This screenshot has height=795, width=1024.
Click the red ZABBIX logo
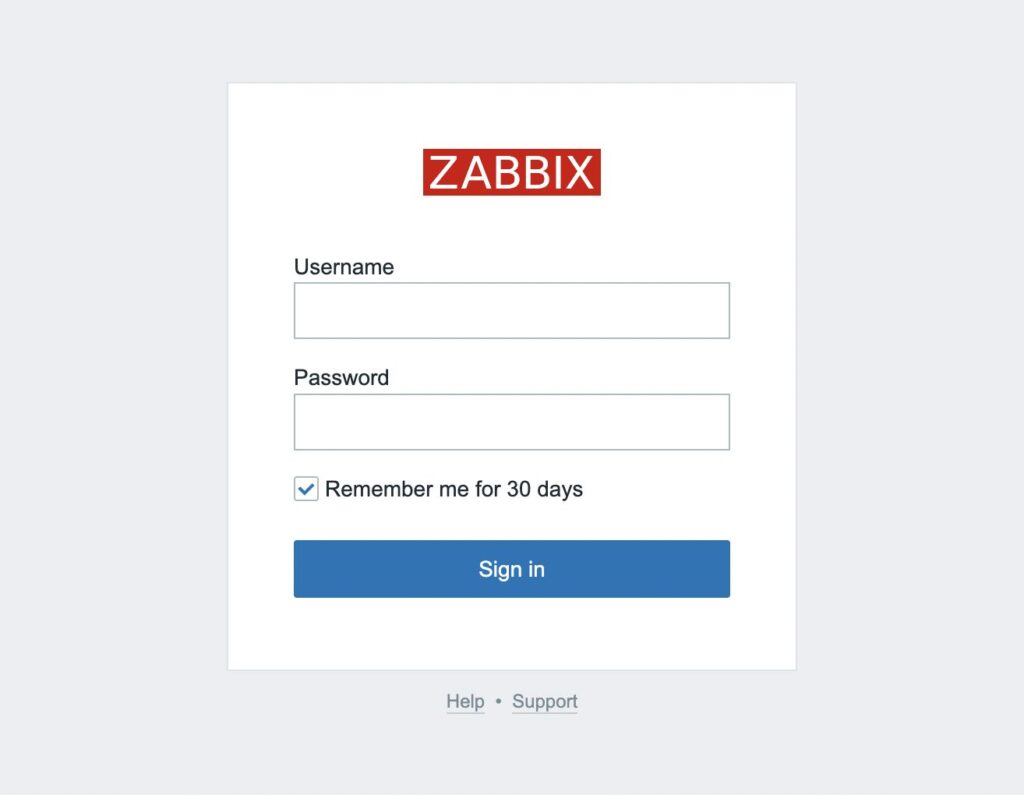(511, 172)
